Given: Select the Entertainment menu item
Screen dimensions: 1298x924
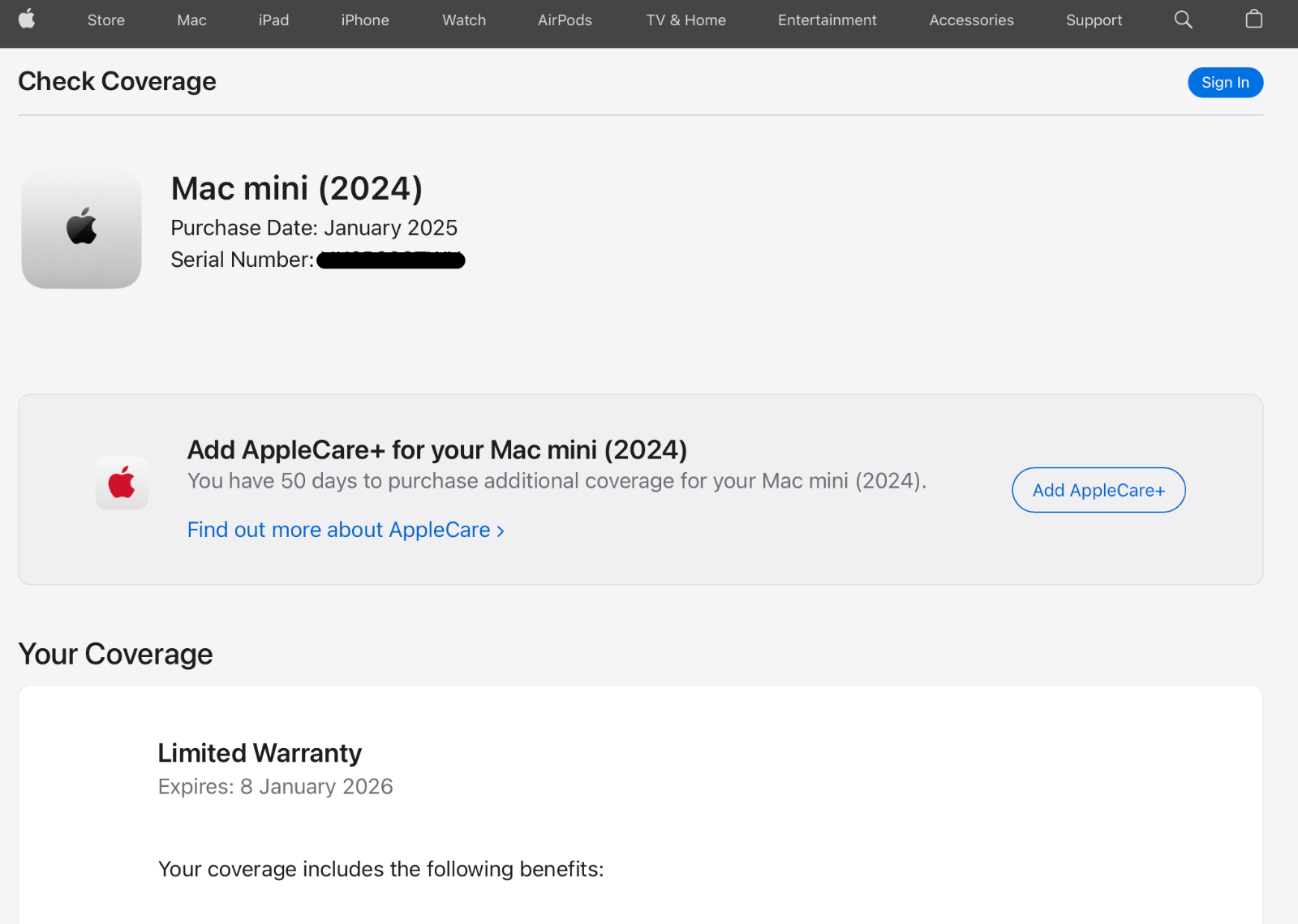Looking at the screenshot, I should (827, 20).
